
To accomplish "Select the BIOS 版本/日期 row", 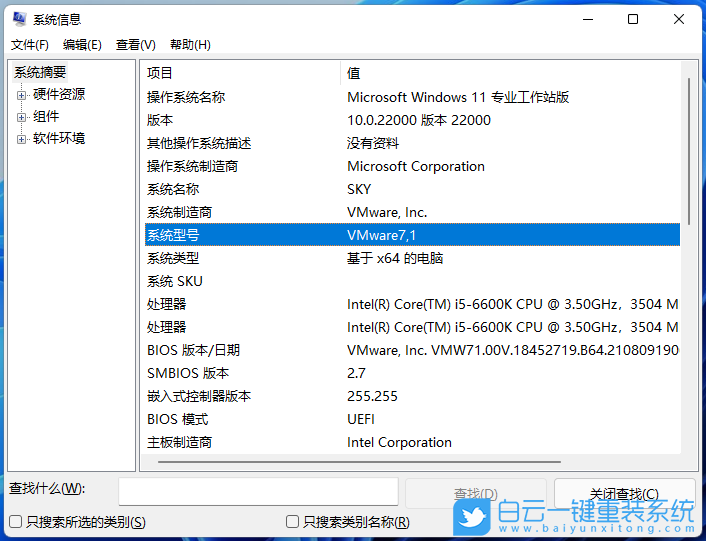I will (x=412, y=350).
